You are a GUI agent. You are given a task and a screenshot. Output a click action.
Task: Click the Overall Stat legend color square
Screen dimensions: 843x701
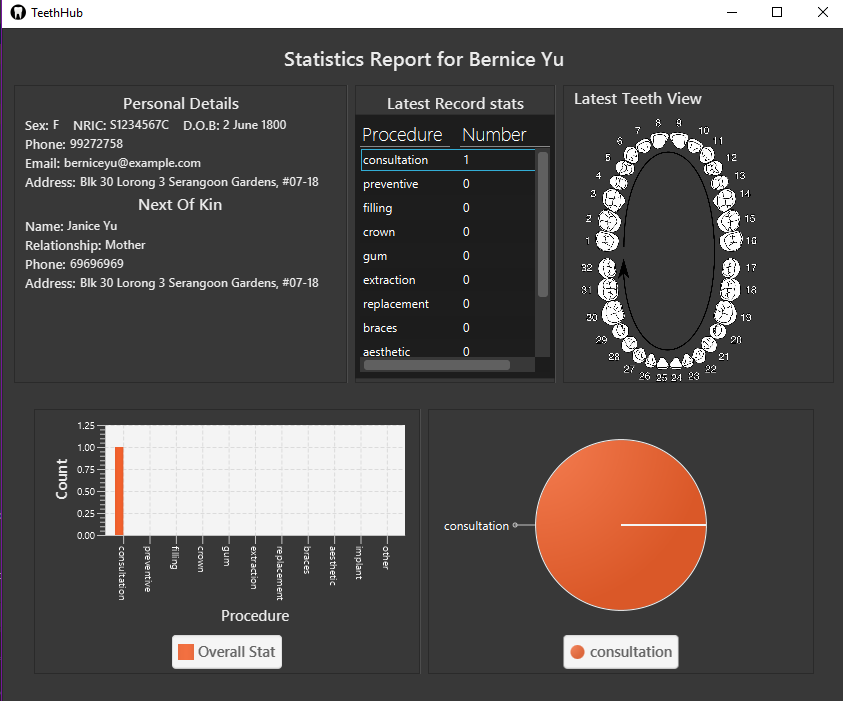click(186, 652)
